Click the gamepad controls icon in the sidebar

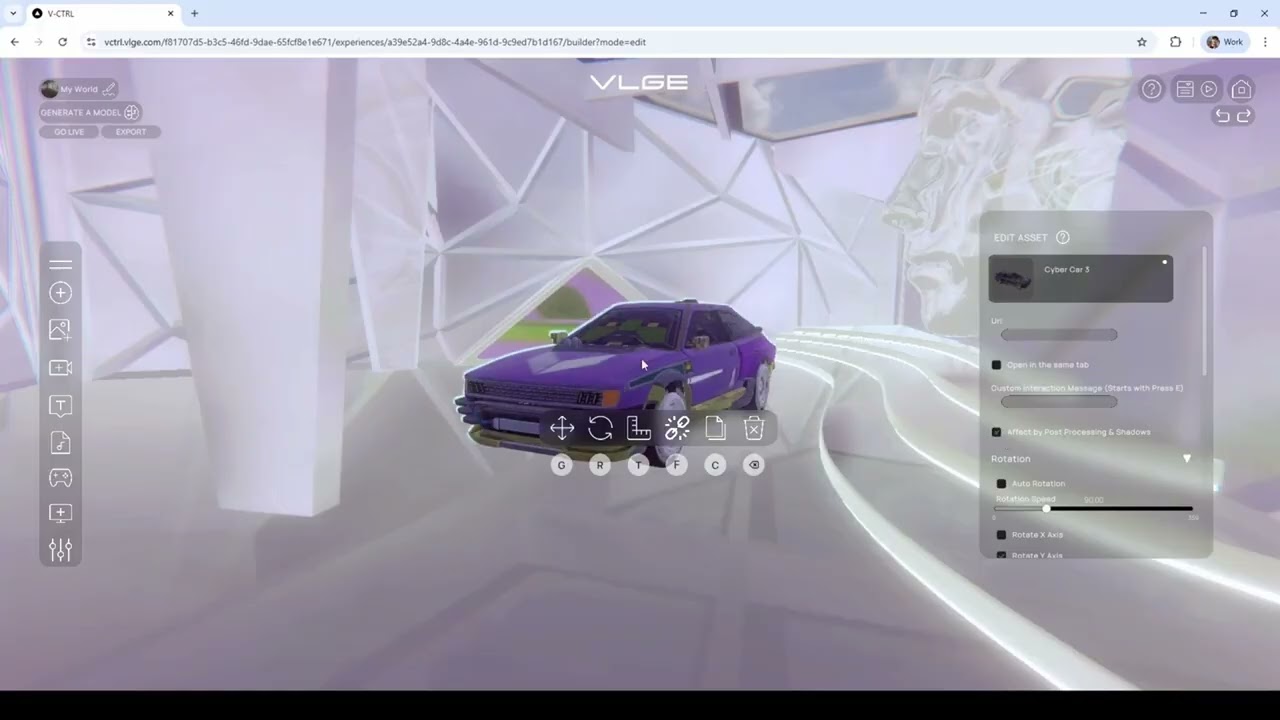point(60,478)
